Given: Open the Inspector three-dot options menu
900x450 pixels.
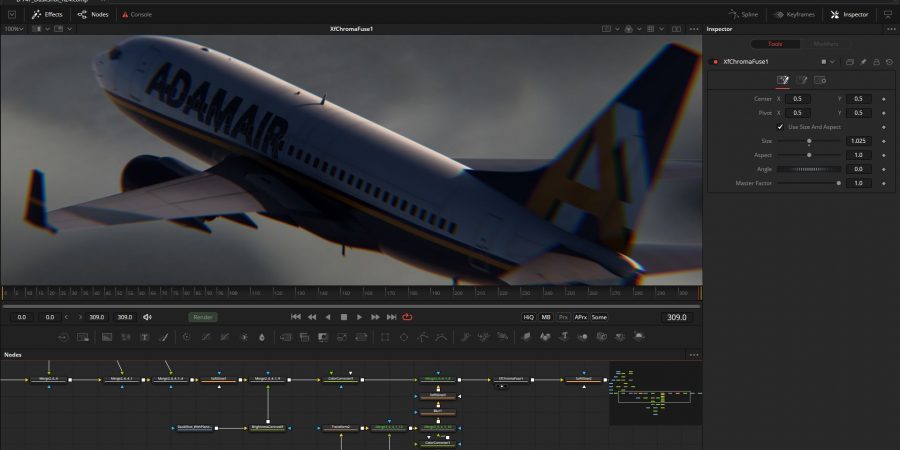Looking at the screenshot, I should pos(890,29).
